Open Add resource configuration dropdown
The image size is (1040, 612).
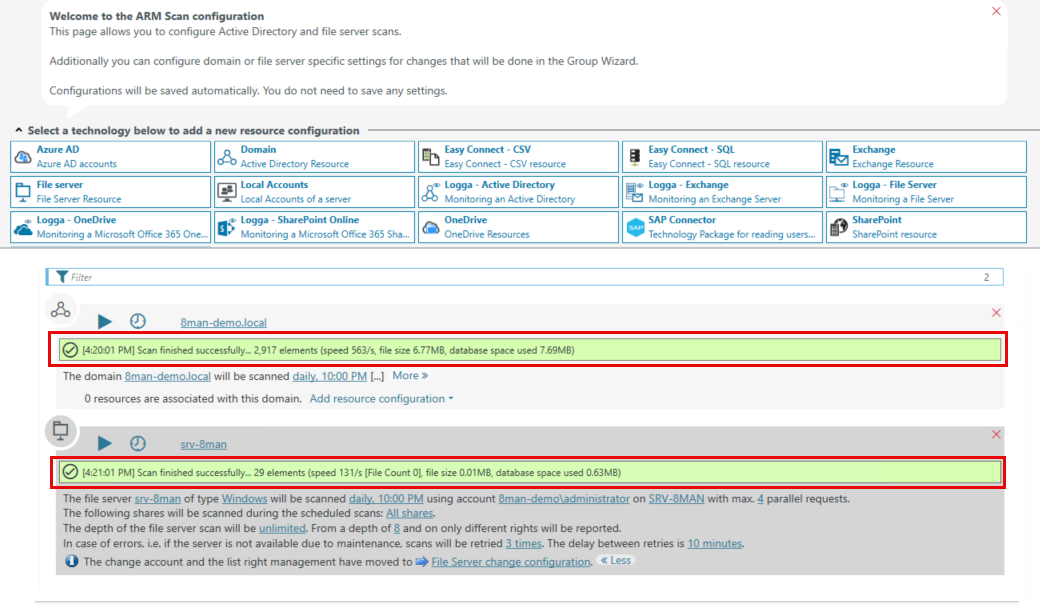coord(381,399)
